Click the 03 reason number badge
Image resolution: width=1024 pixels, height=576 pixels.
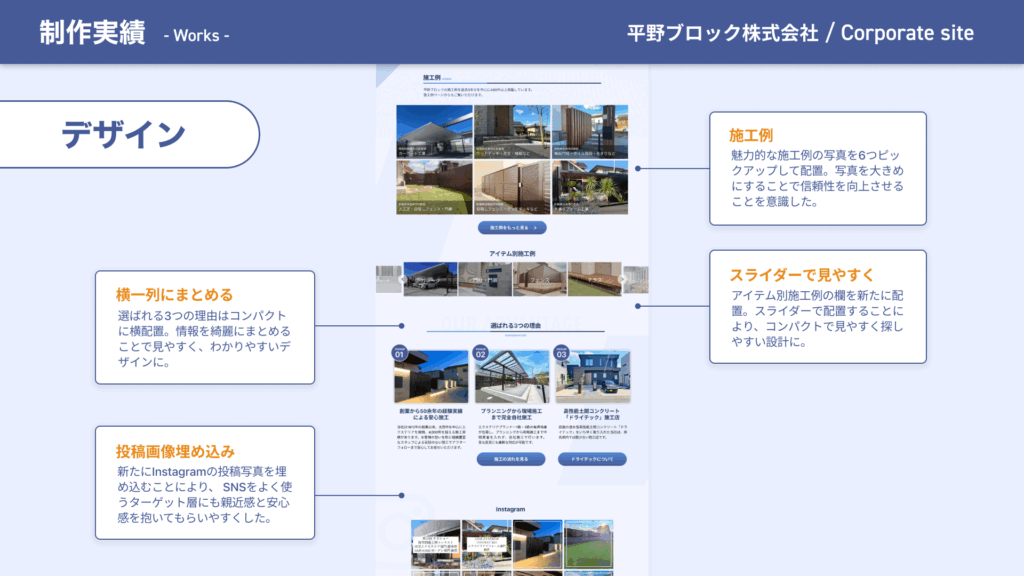561,354
